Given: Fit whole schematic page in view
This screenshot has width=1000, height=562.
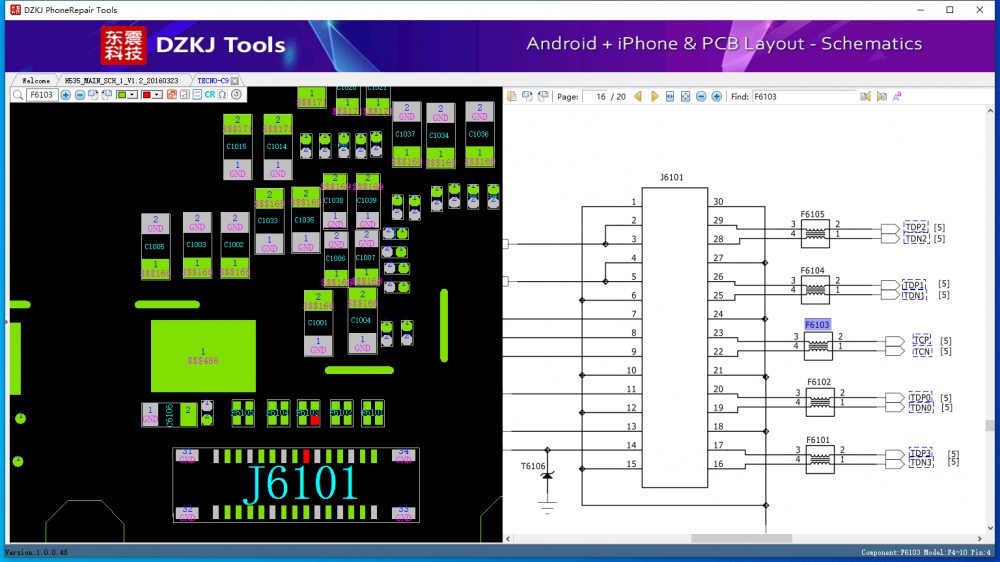Looking at the screenshot, I should tap(686, 96).
